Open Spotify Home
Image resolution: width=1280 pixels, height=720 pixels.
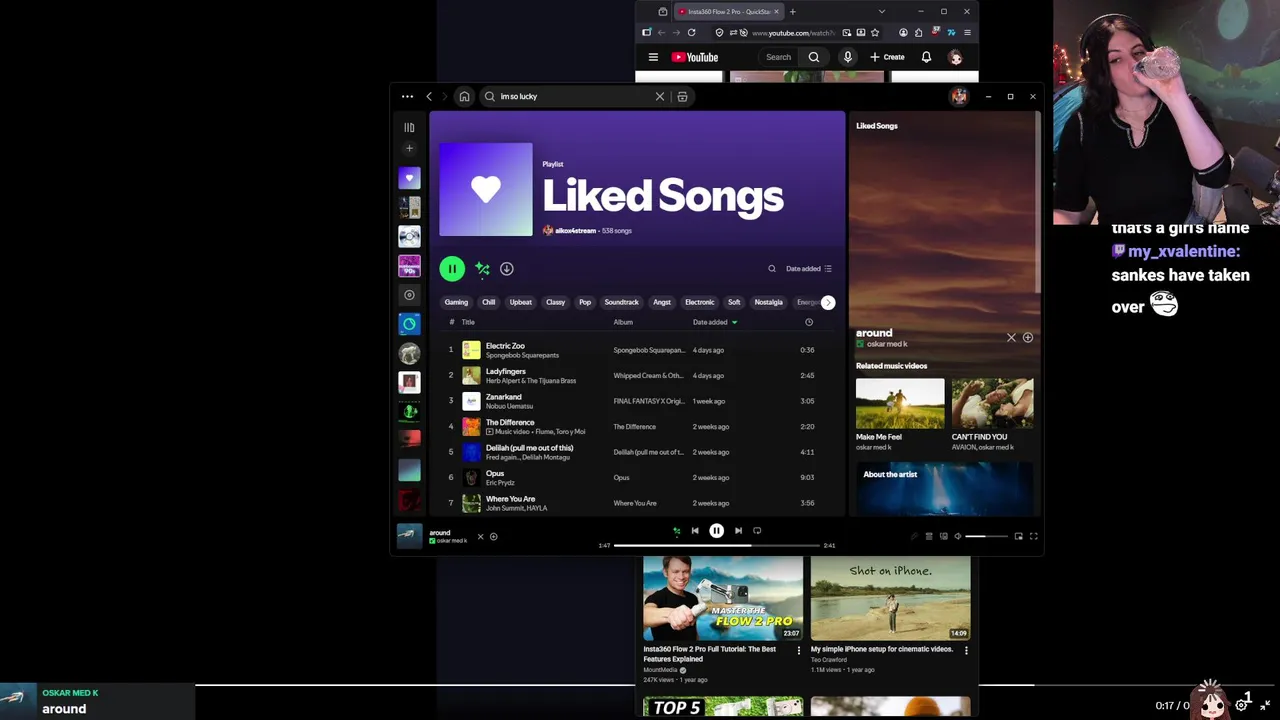464,97
